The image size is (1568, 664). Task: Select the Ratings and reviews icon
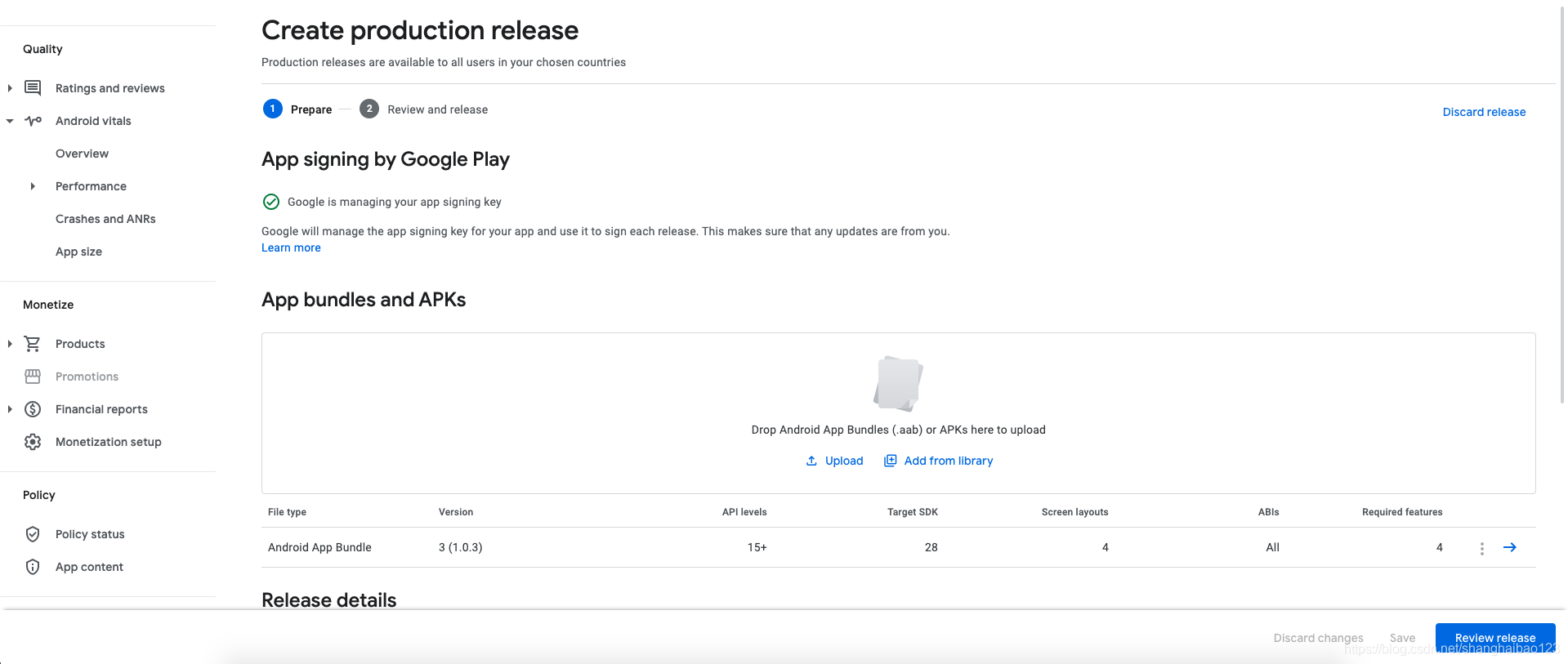pos(32,87)
